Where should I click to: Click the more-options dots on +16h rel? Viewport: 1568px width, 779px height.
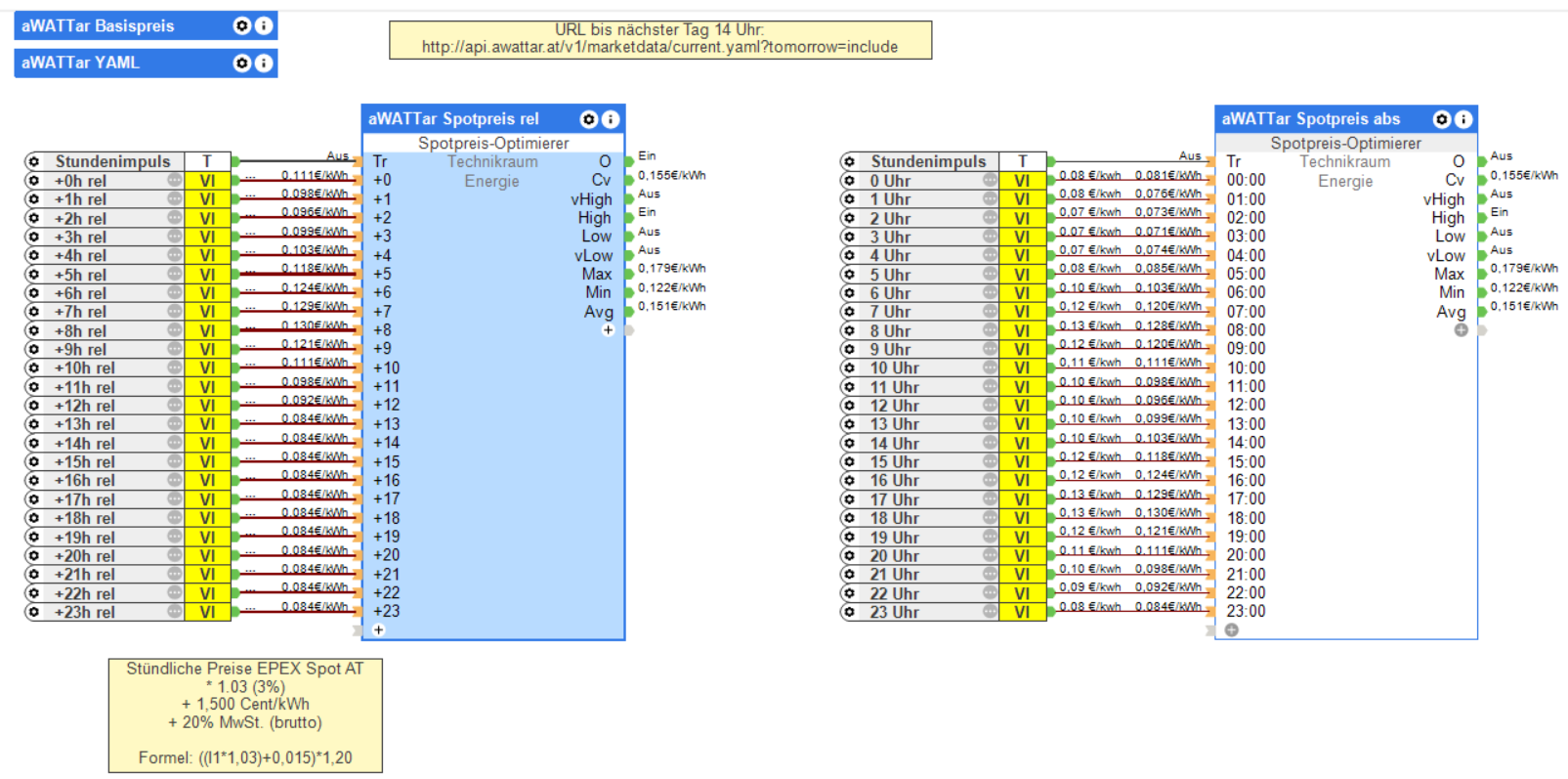click(x=175, y=481)
